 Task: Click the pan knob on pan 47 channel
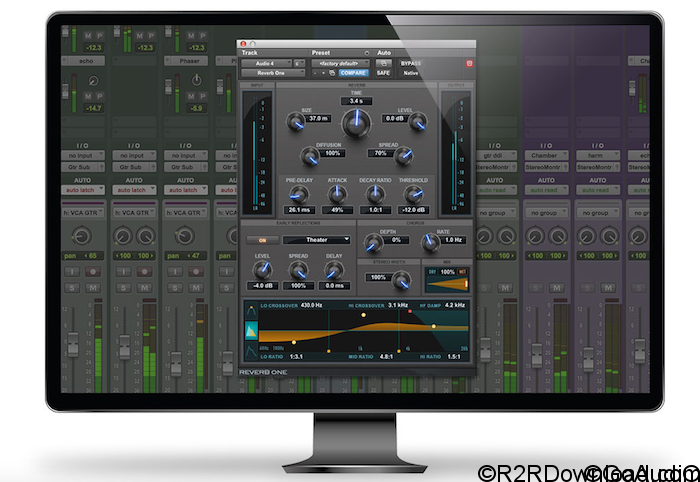pyautogui.click(x=184, y=236)
